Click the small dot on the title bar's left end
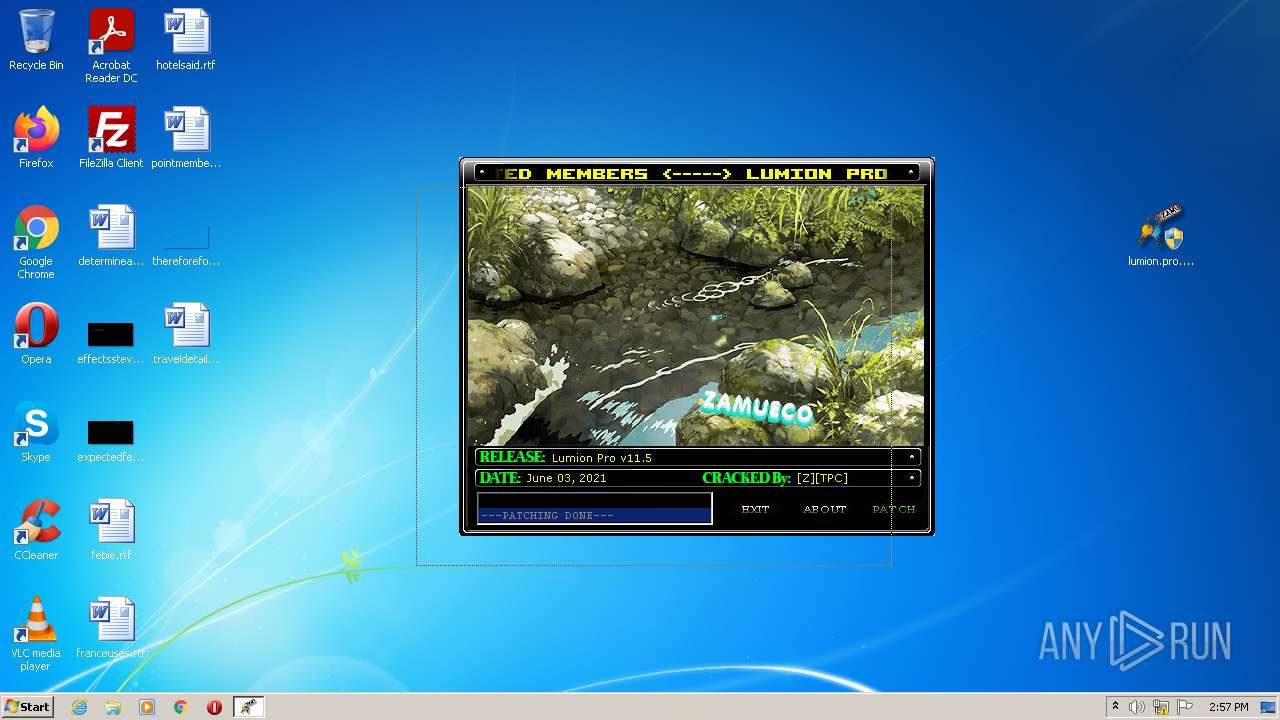The width and height of the screenshot is (1280, 720). [482, 173]
